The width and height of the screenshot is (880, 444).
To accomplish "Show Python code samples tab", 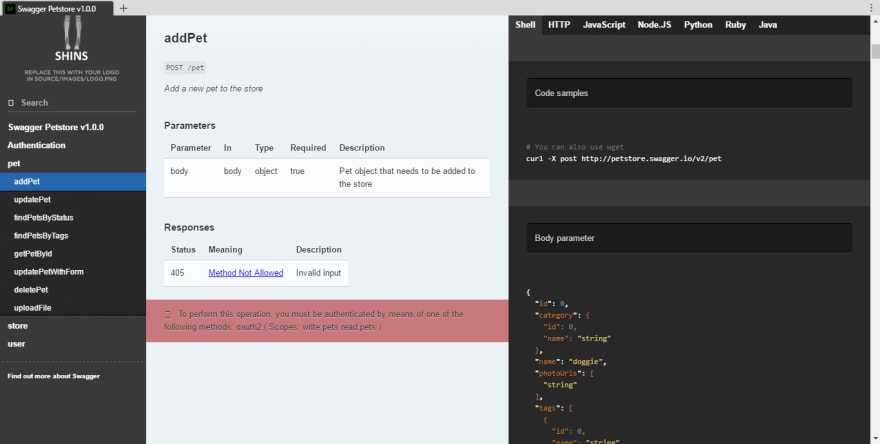I will pyautogui.click(x=698, y=25).
